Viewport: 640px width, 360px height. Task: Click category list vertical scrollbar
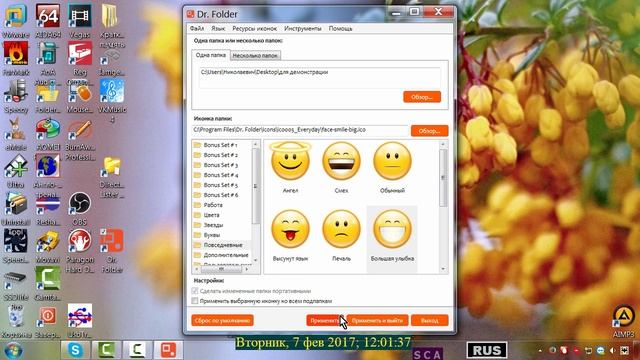tap(256, 186)
